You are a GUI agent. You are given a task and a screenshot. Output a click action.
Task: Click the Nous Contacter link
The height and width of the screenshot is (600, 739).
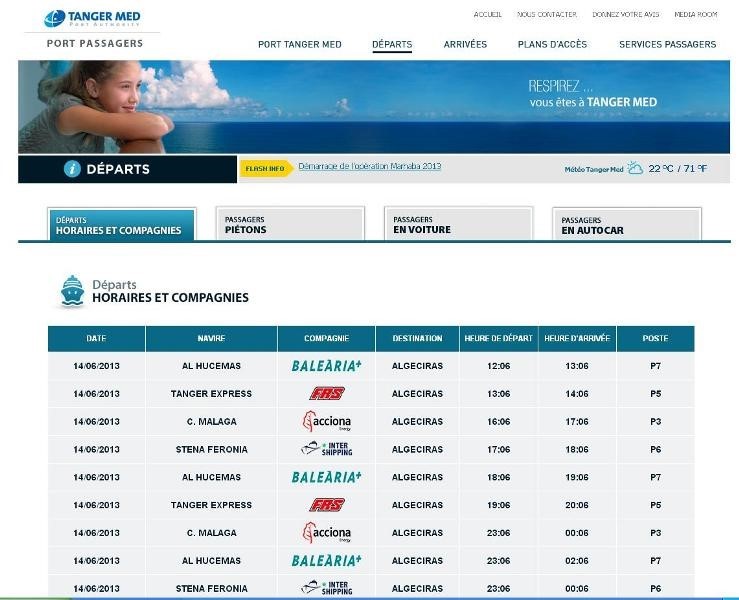(546, 15)
